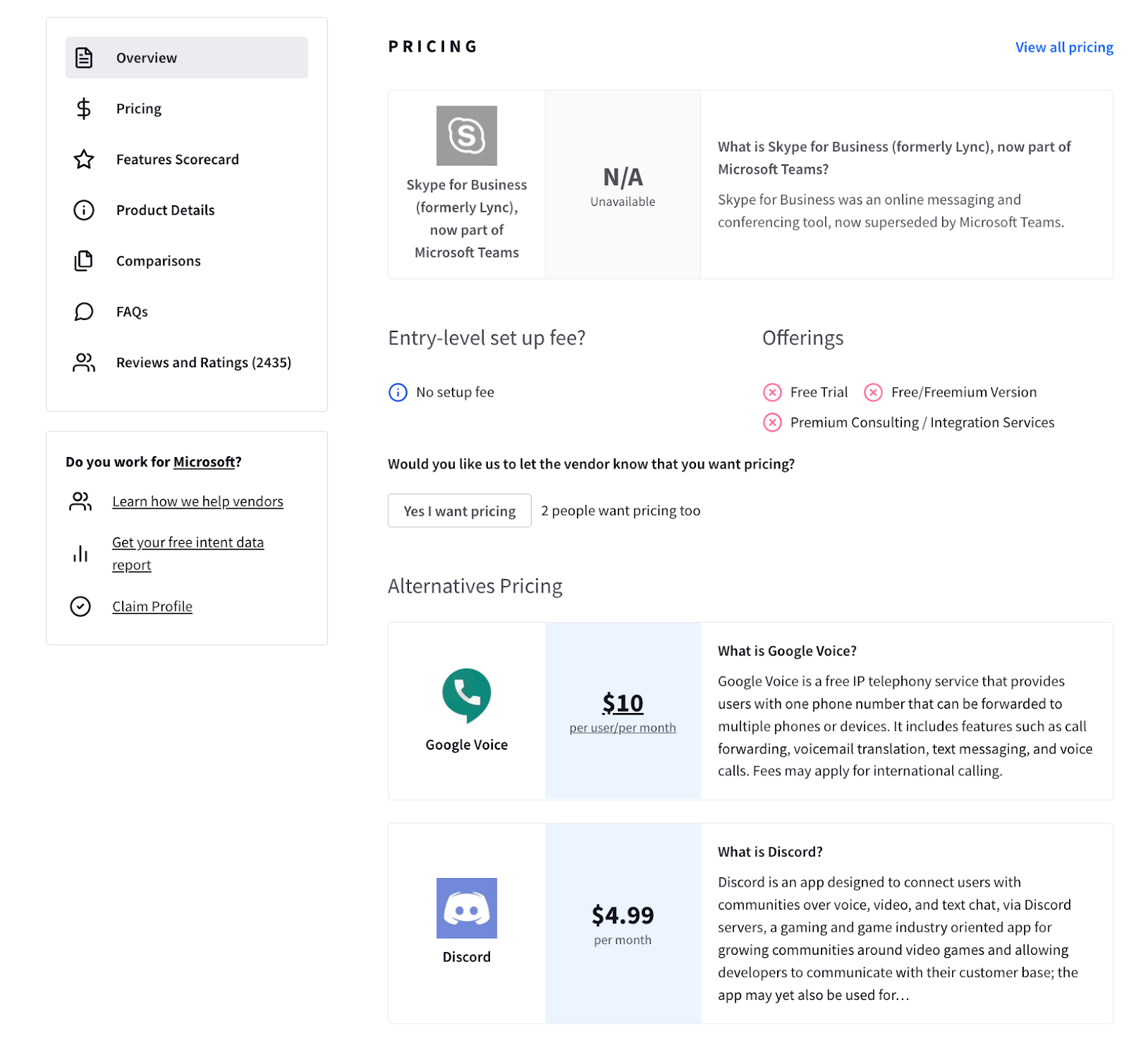Click the Skype for Business product name text
Viewport: 1148px width, 1038px height.
[466, 219]
